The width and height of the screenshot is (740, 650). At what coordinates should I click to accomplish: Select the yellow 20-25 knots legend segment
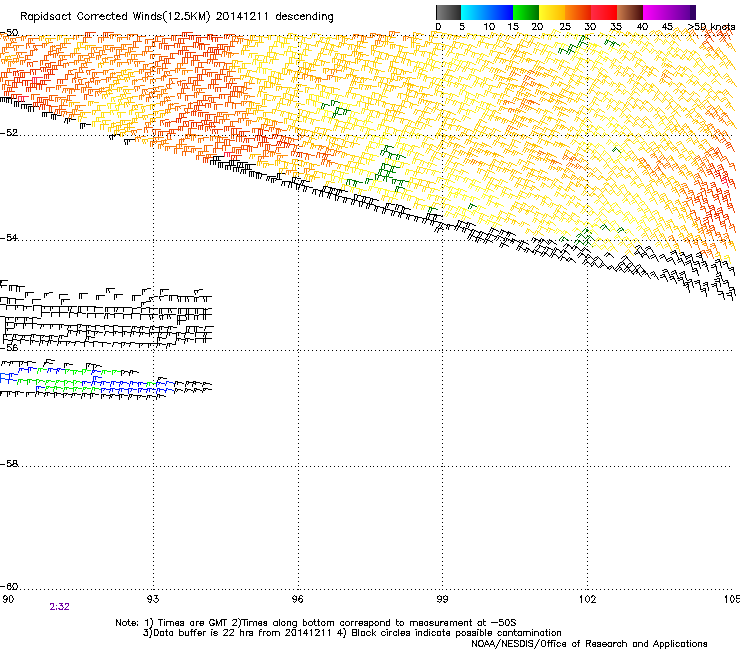pos(552,12)
